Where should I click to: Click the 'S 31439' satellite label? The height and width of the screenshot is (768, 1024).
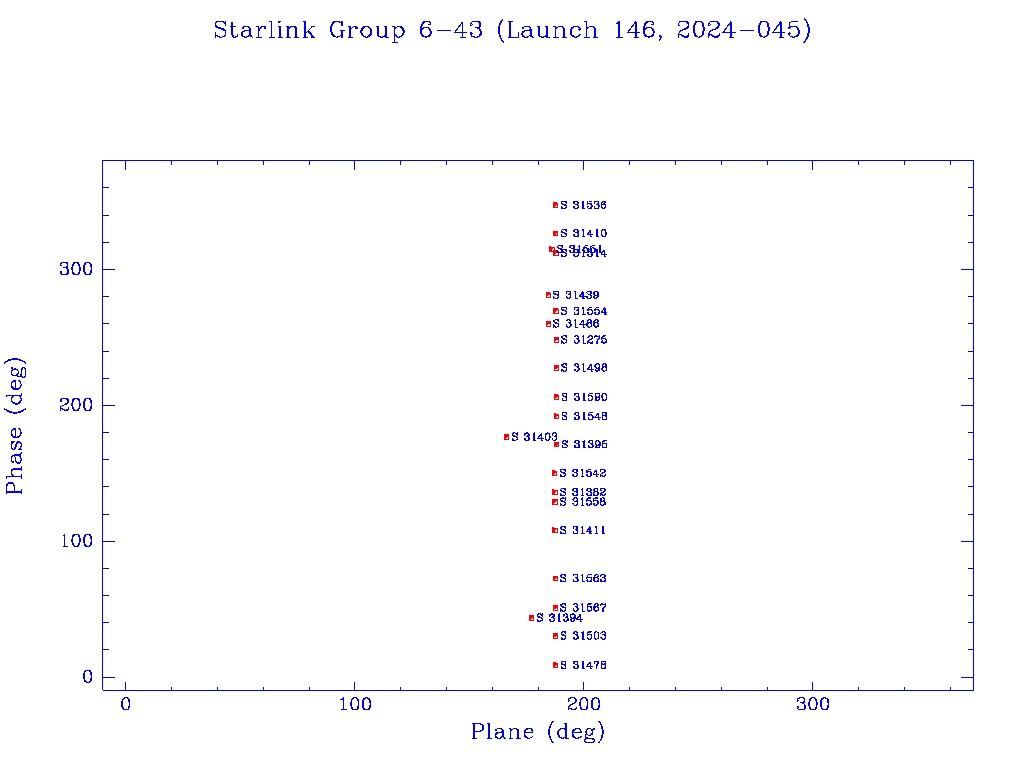click(575, 295)
